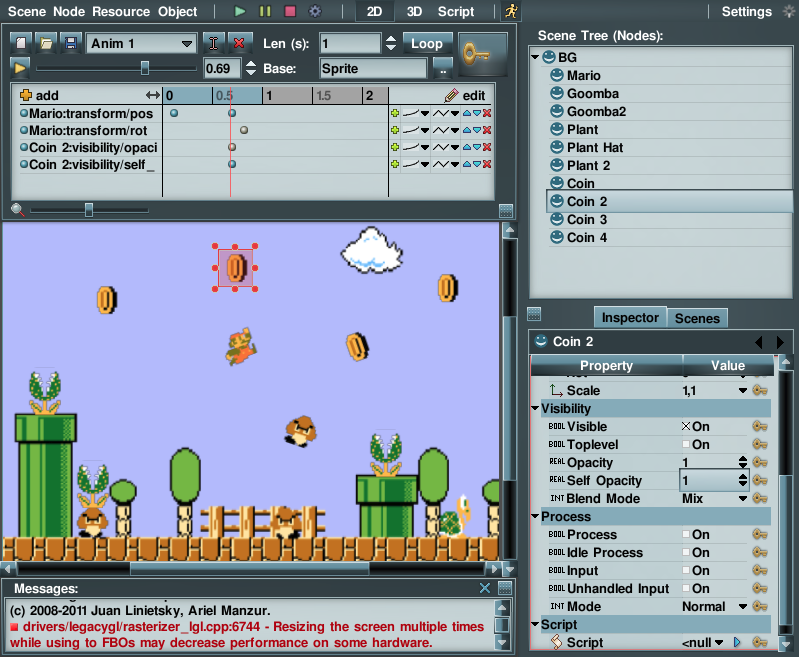Play the animation with the yellow play arrow
799x657 pixels.
tap(20, 68)
